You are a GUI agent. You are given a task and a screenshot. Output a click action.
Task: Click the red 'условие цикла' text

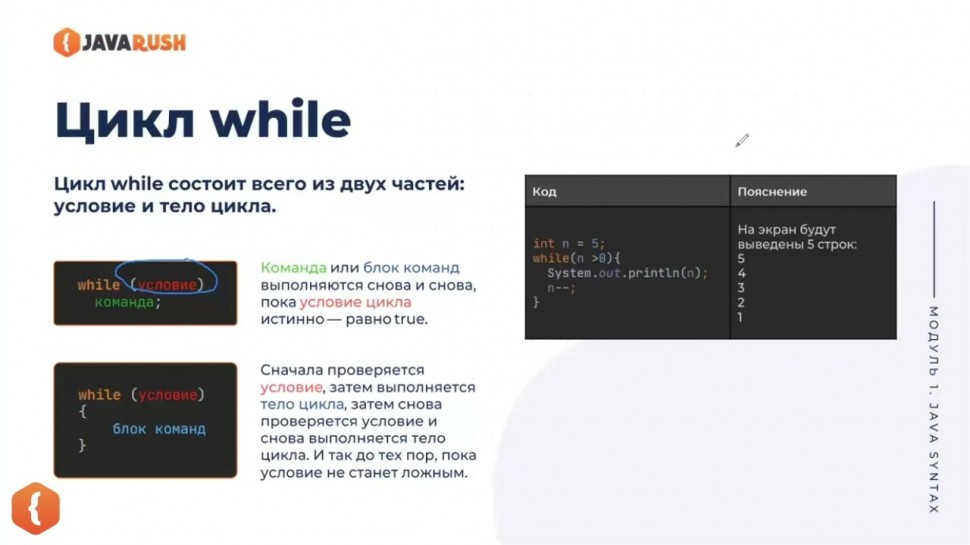[x=355, y=302]
